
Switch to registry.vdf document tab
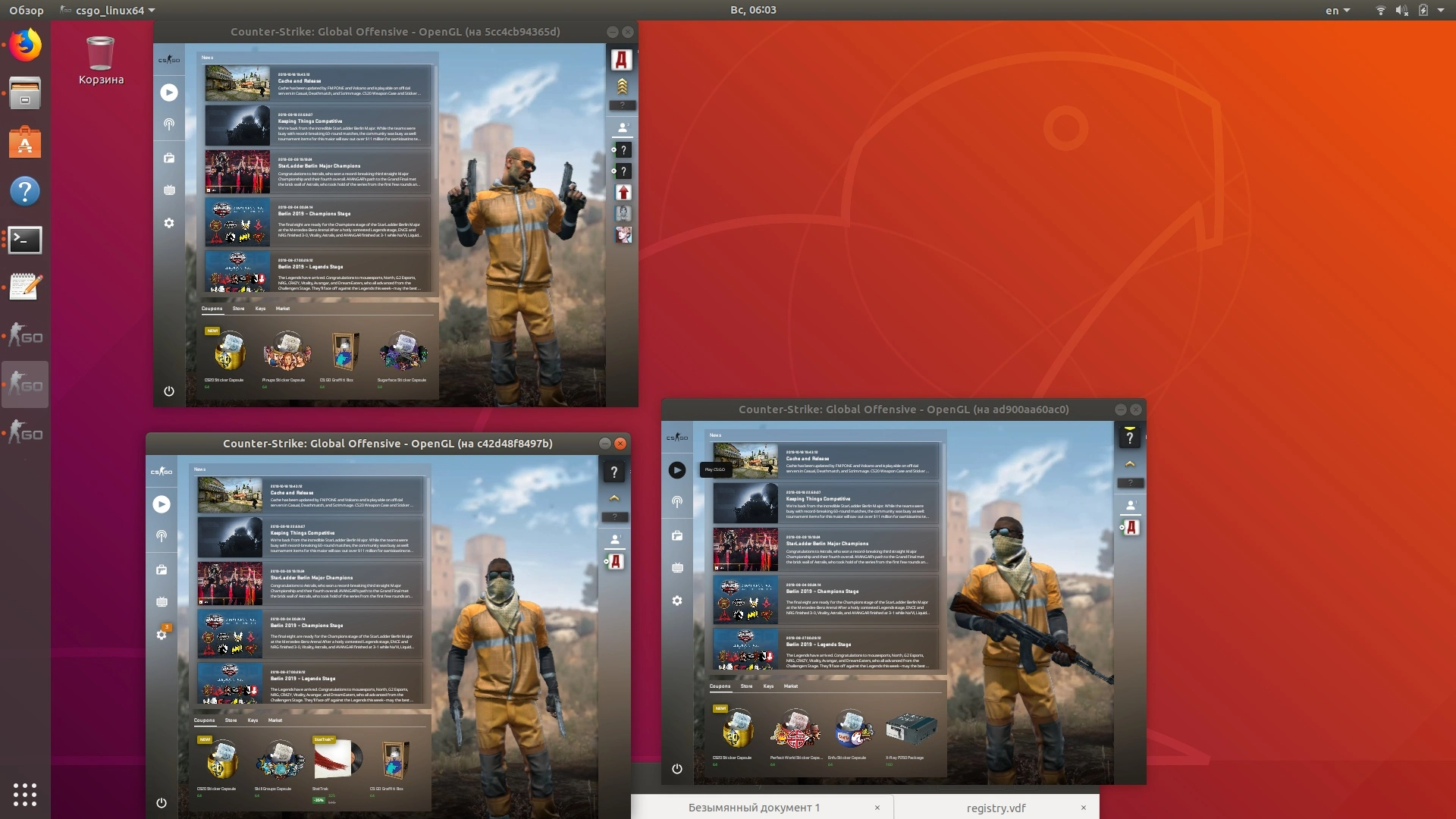click(996, 808)
